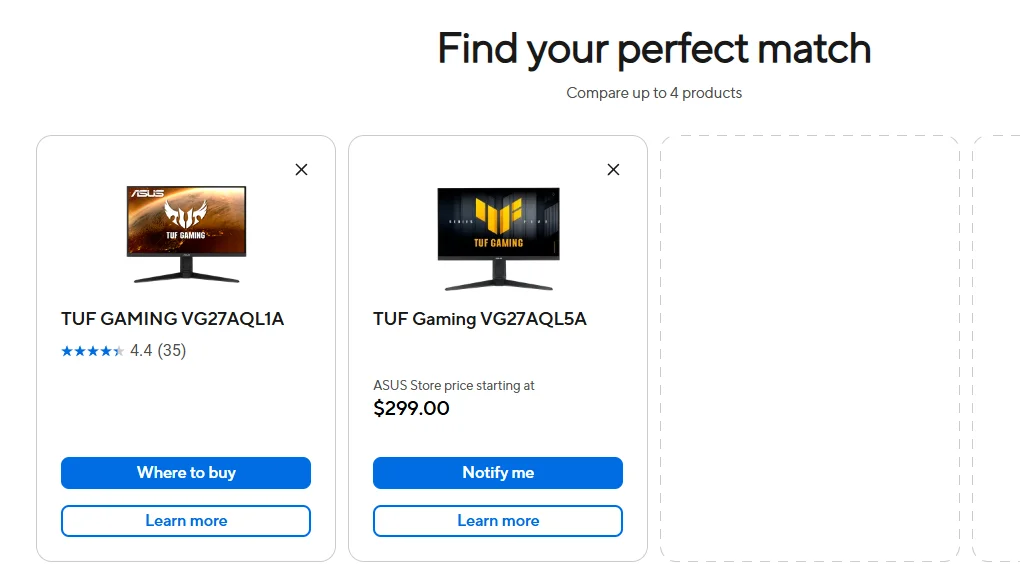Click the Find your perfect match heading

tap(654, 48)
